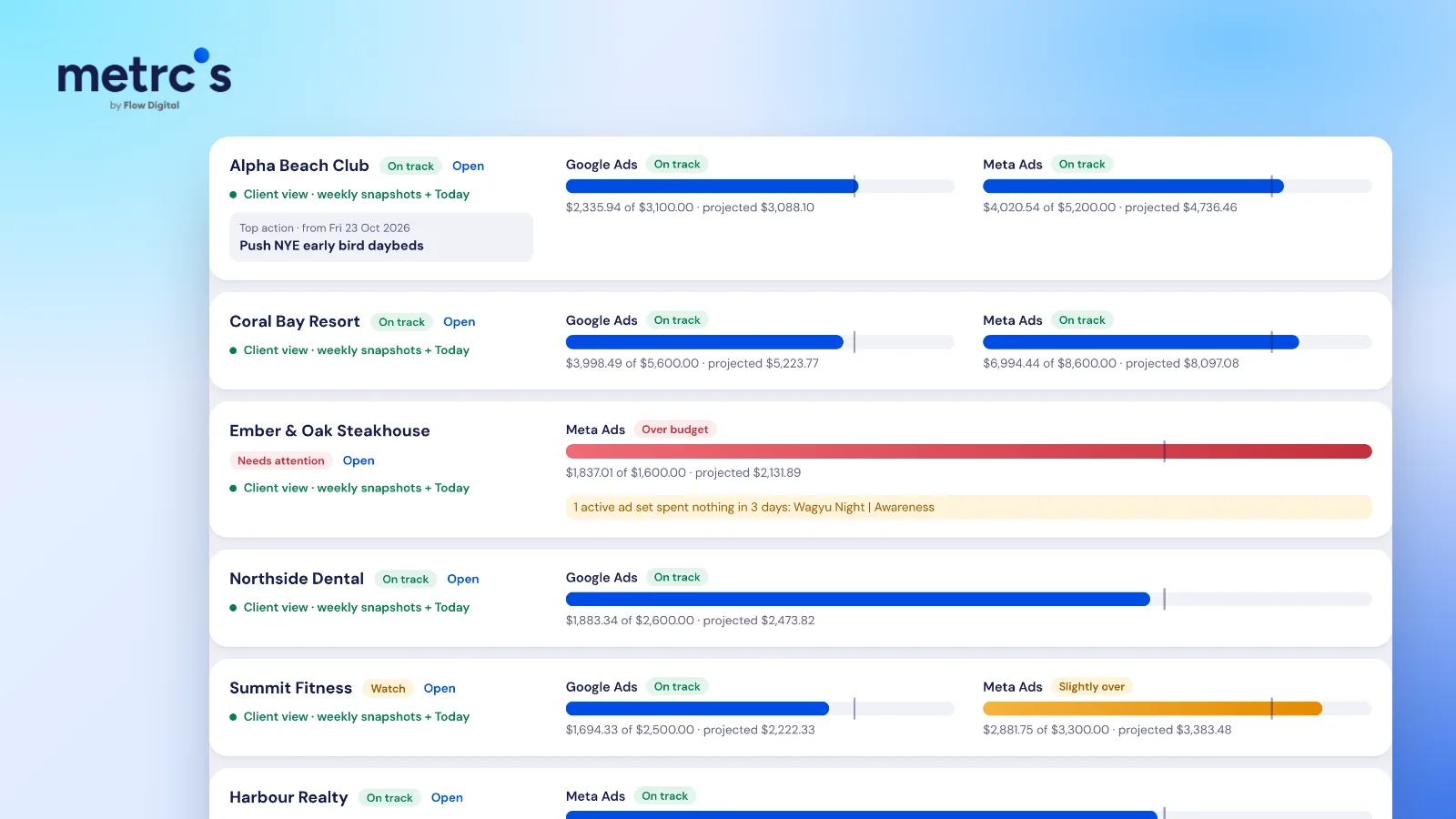Screen dimensions: 1456x819
Task: Click text '$1,694.33 of $2,500.00 · projected $2,222.33'
Action: click(691, 730)
